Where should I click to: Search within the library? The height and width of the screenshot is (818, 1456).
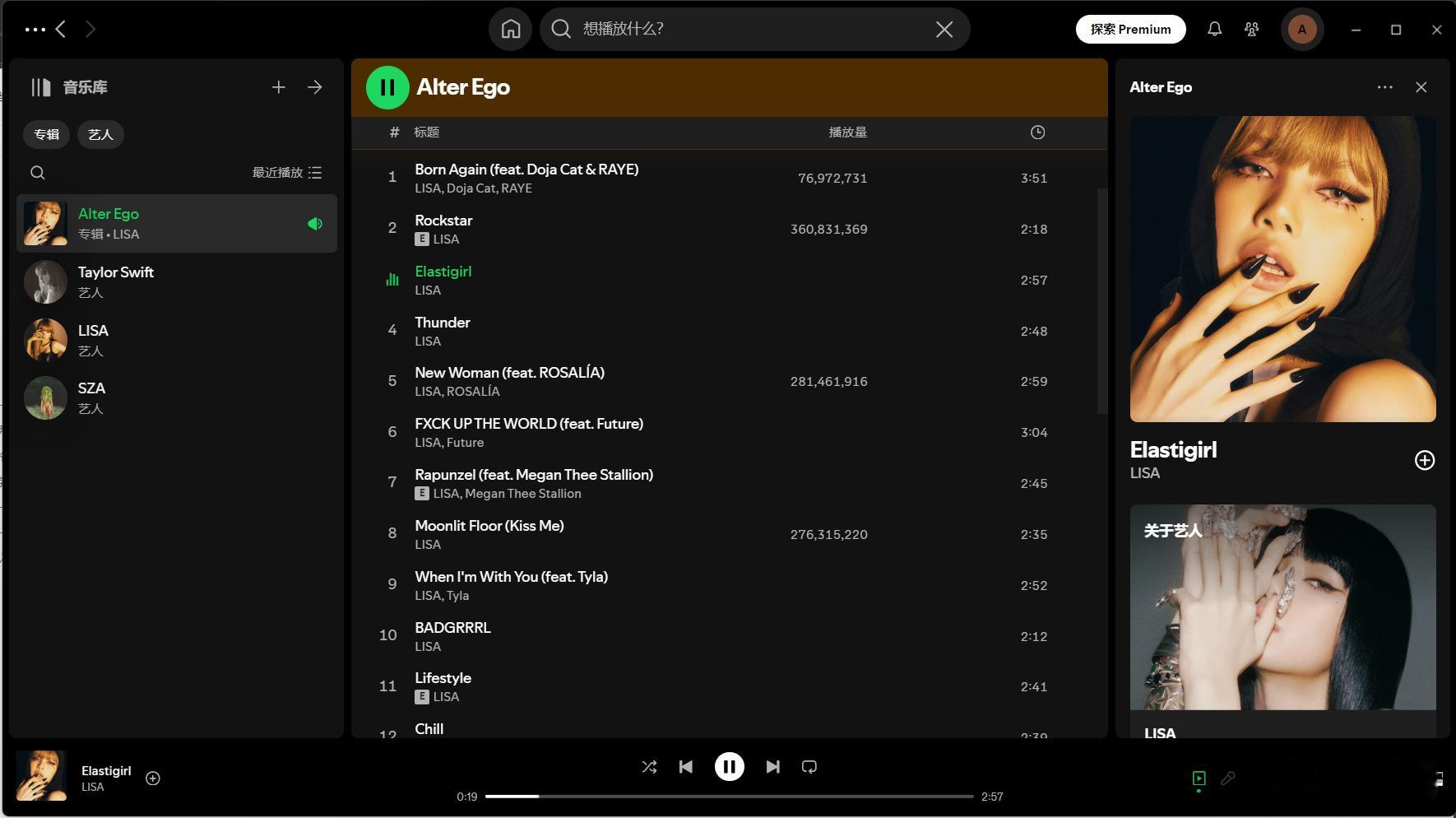[38, 173]
